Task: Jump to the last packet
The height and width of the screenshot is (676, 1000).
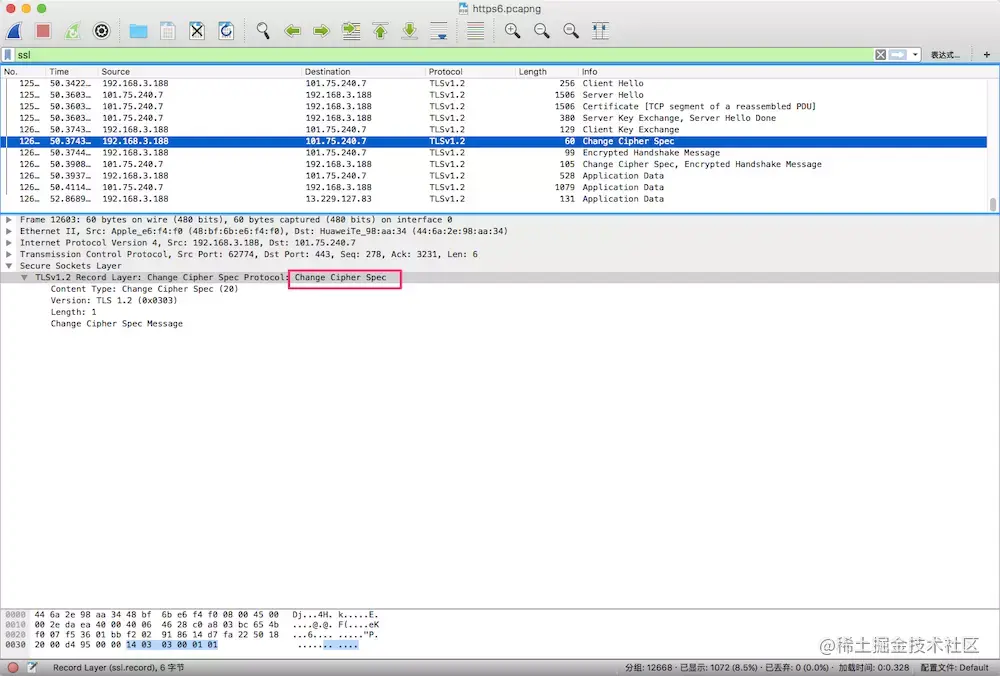Action: coord(409,31)
